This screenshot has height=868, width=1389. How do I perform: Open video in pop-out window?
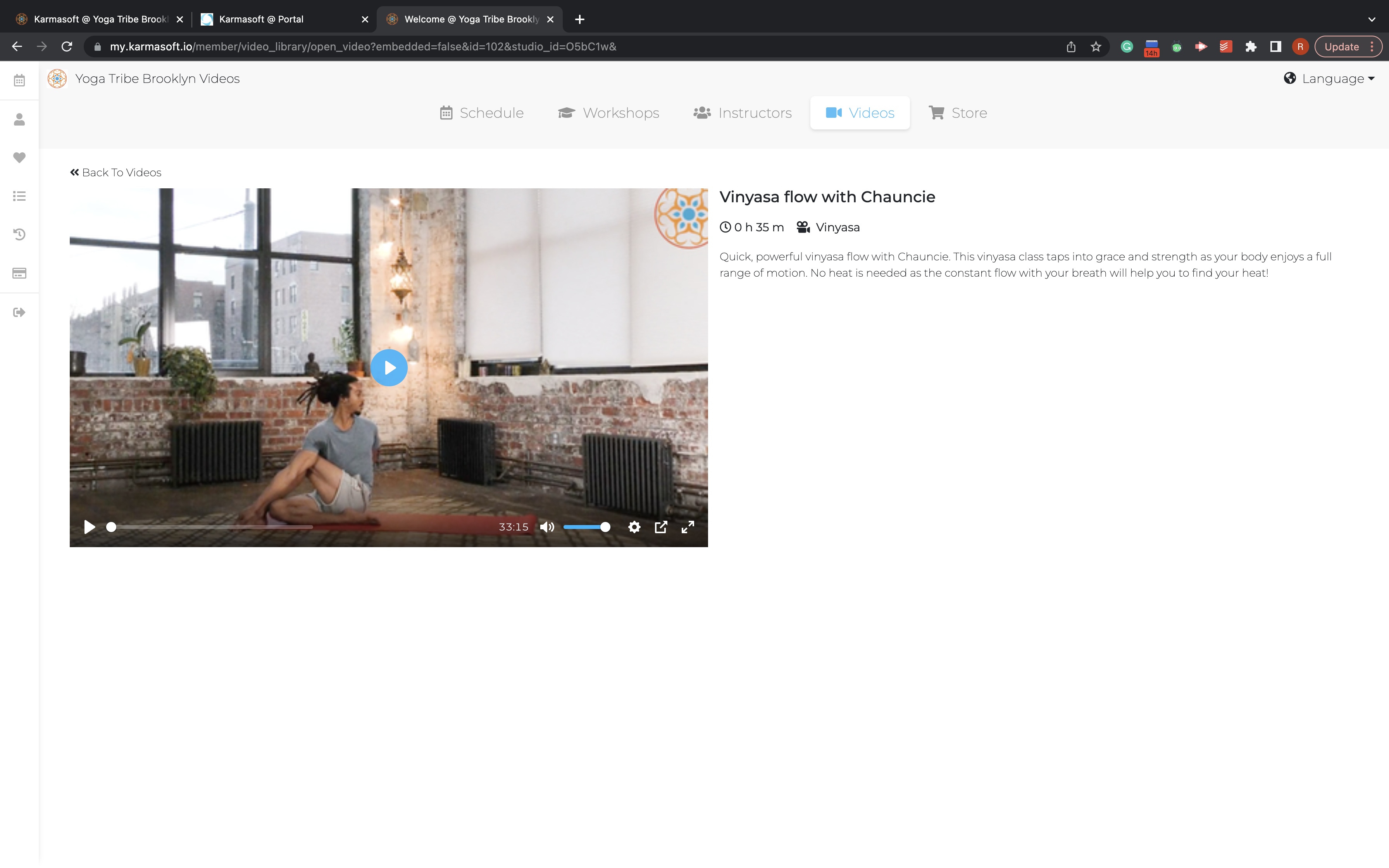pyautogui.click(x=661, y=527)
